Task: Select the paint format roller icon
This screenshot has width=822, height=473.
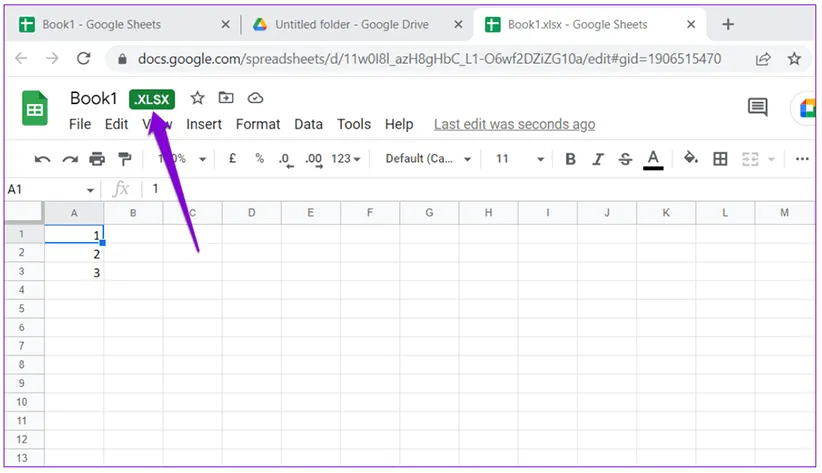Action: tap(125, 159)
